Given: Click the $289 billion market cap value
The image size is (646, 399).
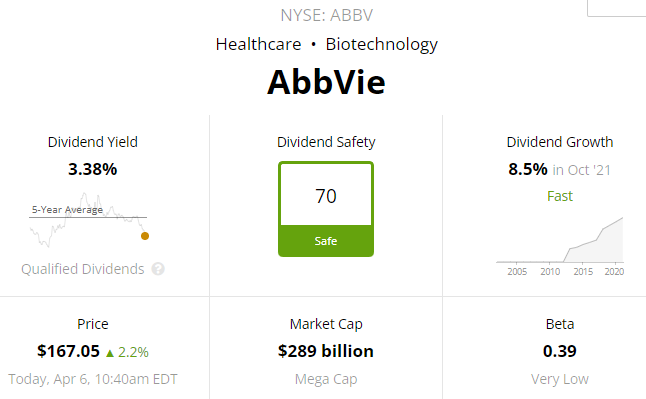Looking at the screenshot, I should 325,351.
